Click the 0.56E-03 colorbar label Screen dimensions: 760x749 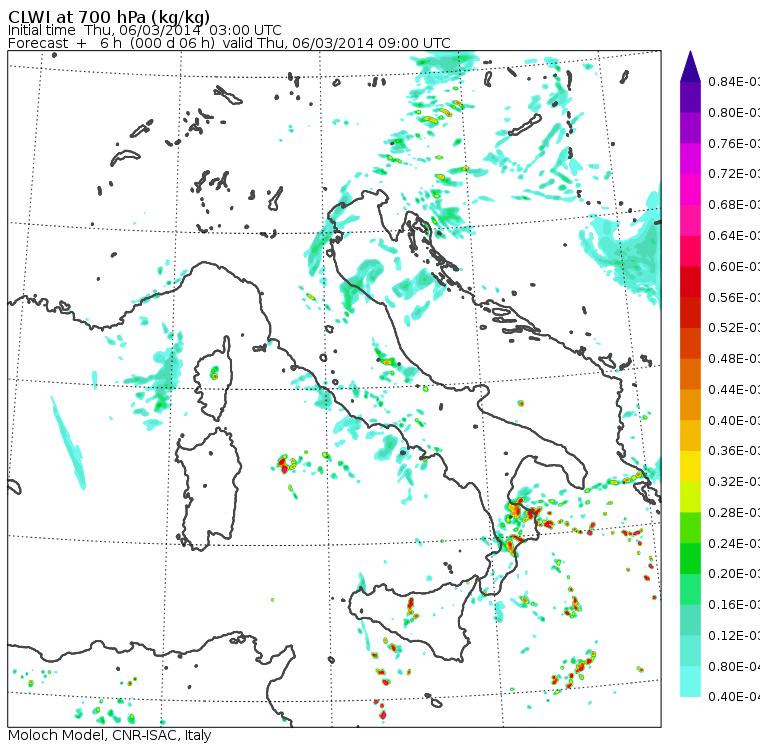pyautogui.click(x=734, y=298)
